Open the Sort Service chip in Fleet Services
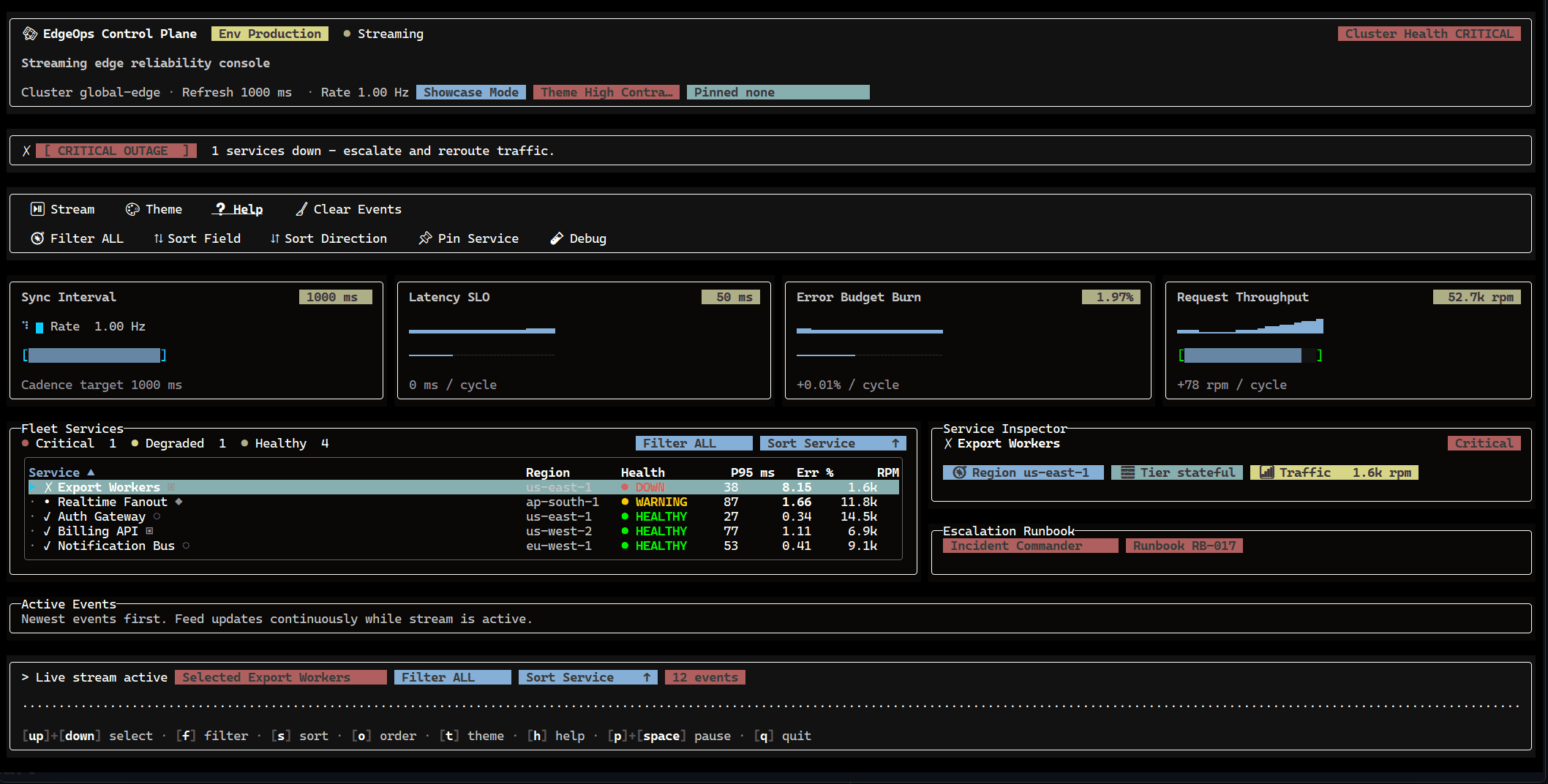Screen dimensions: 1548x784 coord(833,443)
